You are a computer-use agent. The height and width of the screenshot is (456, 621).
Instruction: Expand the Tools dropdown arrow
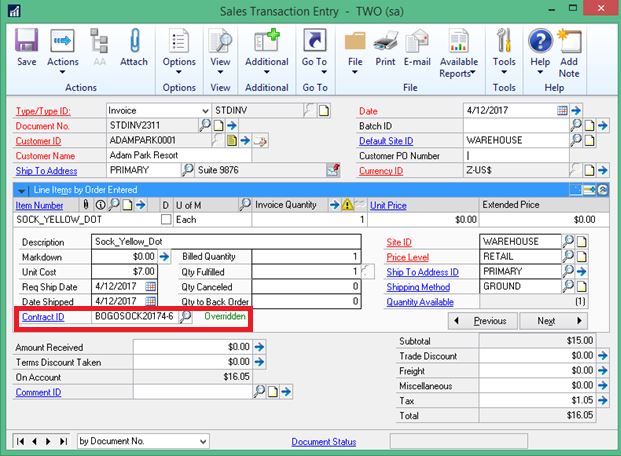tap(504, 72)
